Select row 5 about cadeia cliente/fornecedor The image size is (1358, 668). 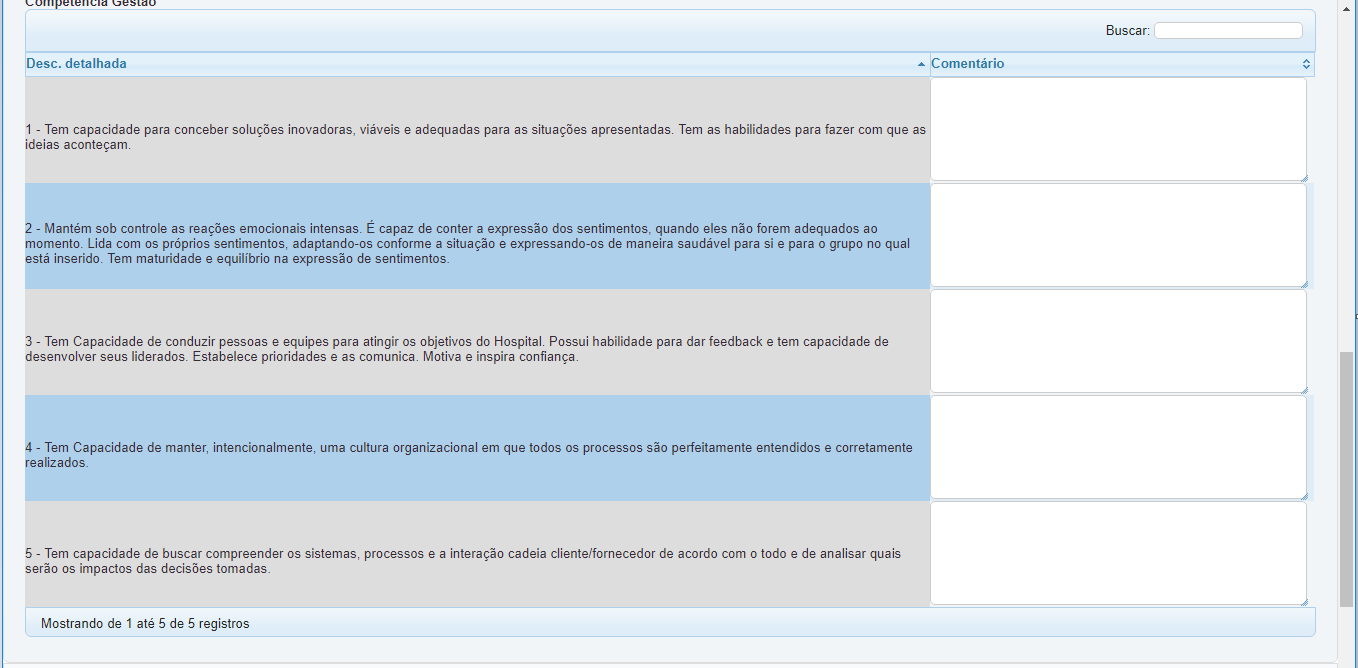pos(476,561)
